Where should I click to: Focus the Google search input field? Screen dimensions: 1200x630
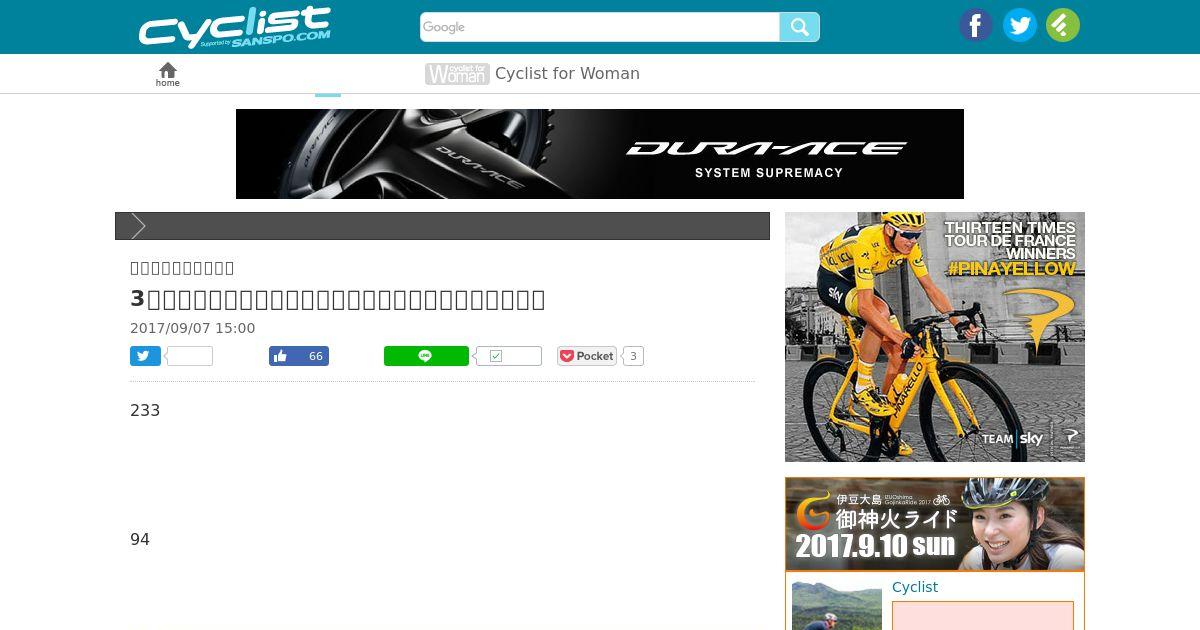pyautogui.click(x=600, y=27)
